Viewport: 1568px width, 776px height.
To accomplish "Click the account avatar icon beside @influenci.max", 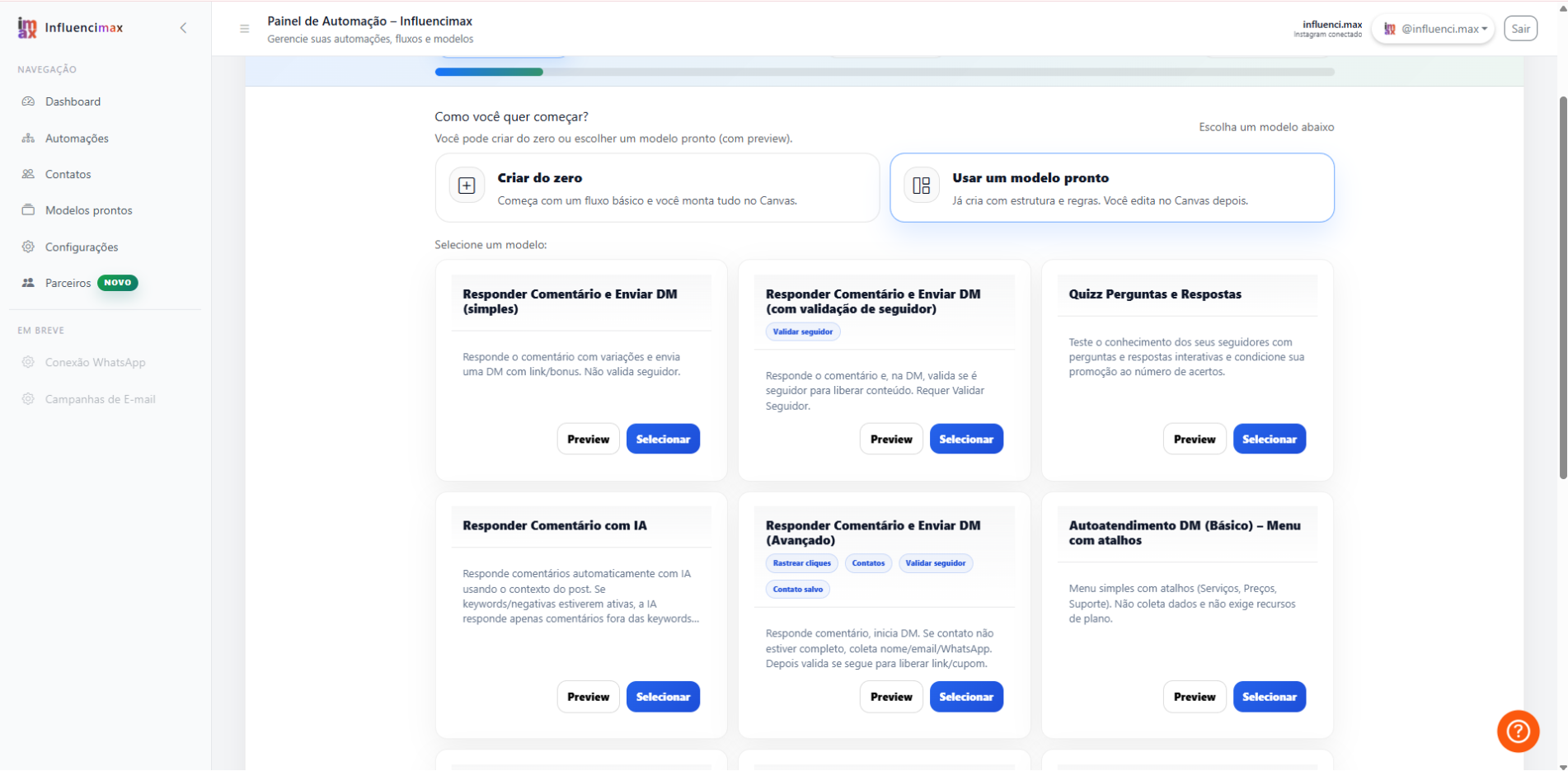I will point(1389,29).
